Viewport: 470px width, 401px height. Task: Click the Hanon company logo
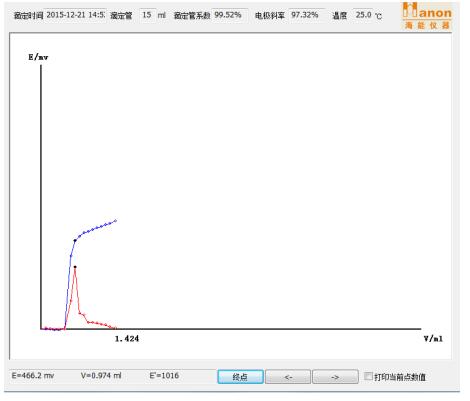427,16
